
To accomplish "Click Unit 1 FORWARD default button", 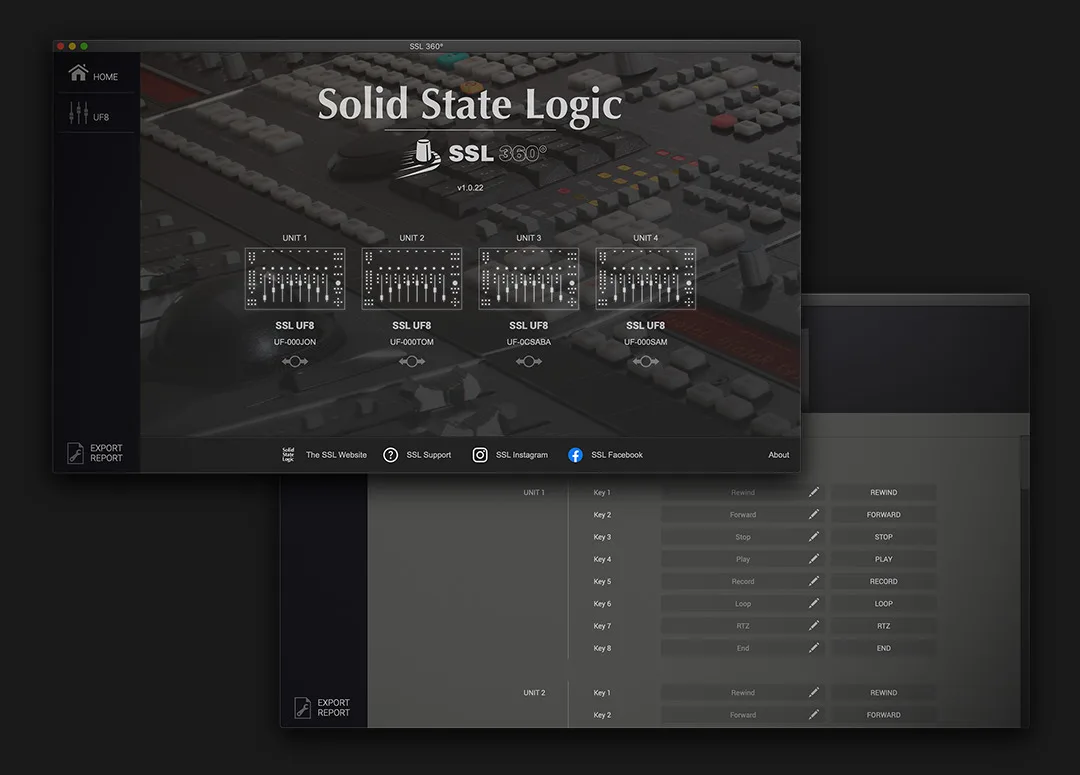I will coord(883,514).
